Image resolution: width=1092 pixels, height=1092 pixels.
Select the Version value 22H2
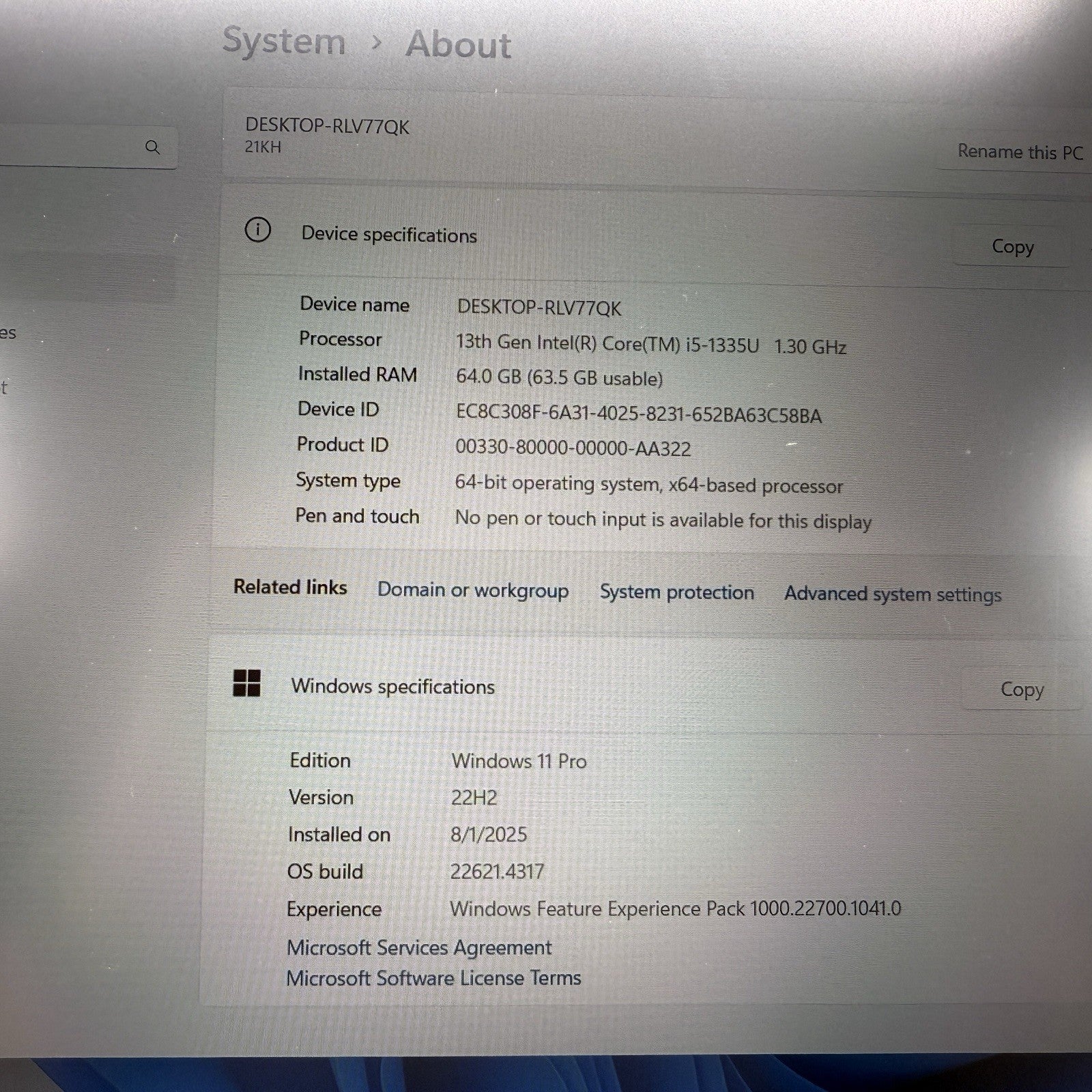coord(474,797)
